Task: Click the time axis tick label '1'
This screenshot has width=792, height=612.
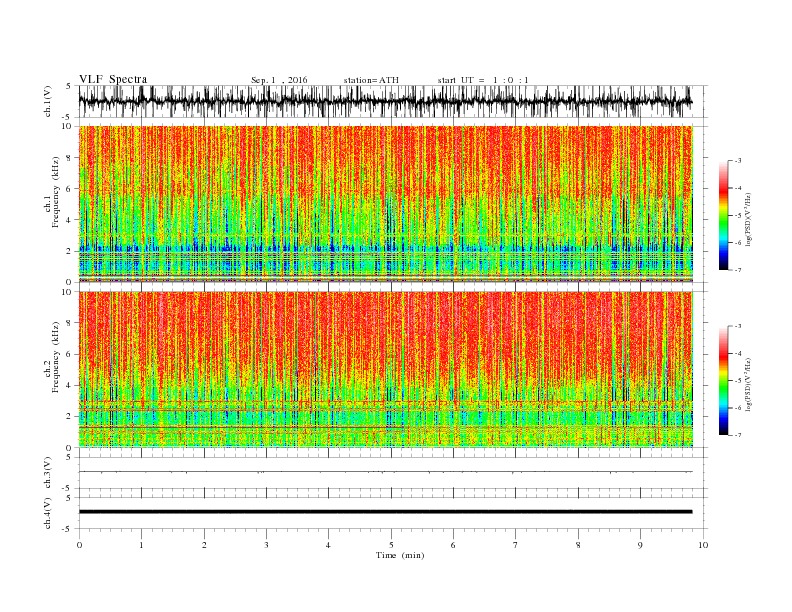Action: [141, 545]
